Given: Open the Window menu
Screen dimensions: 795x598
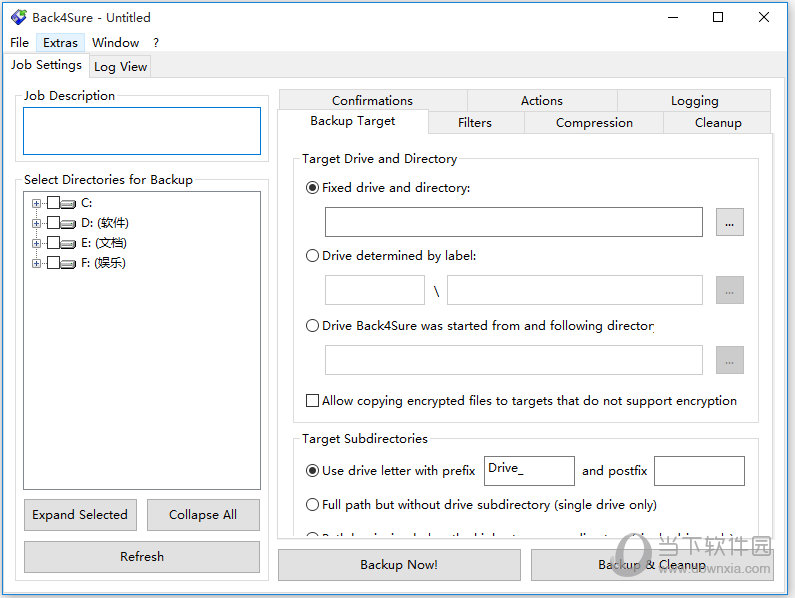Looking at the screenshot, I should click(116, 43).
